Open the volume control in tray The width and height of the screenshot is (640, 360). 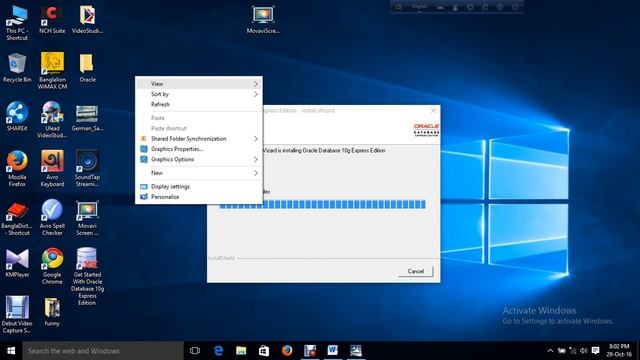point(583,351)
